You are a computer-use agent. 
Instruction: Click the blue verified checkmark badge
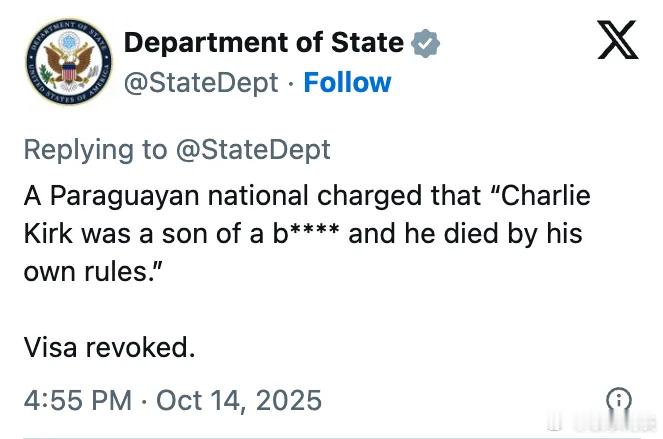pos(425,43)
